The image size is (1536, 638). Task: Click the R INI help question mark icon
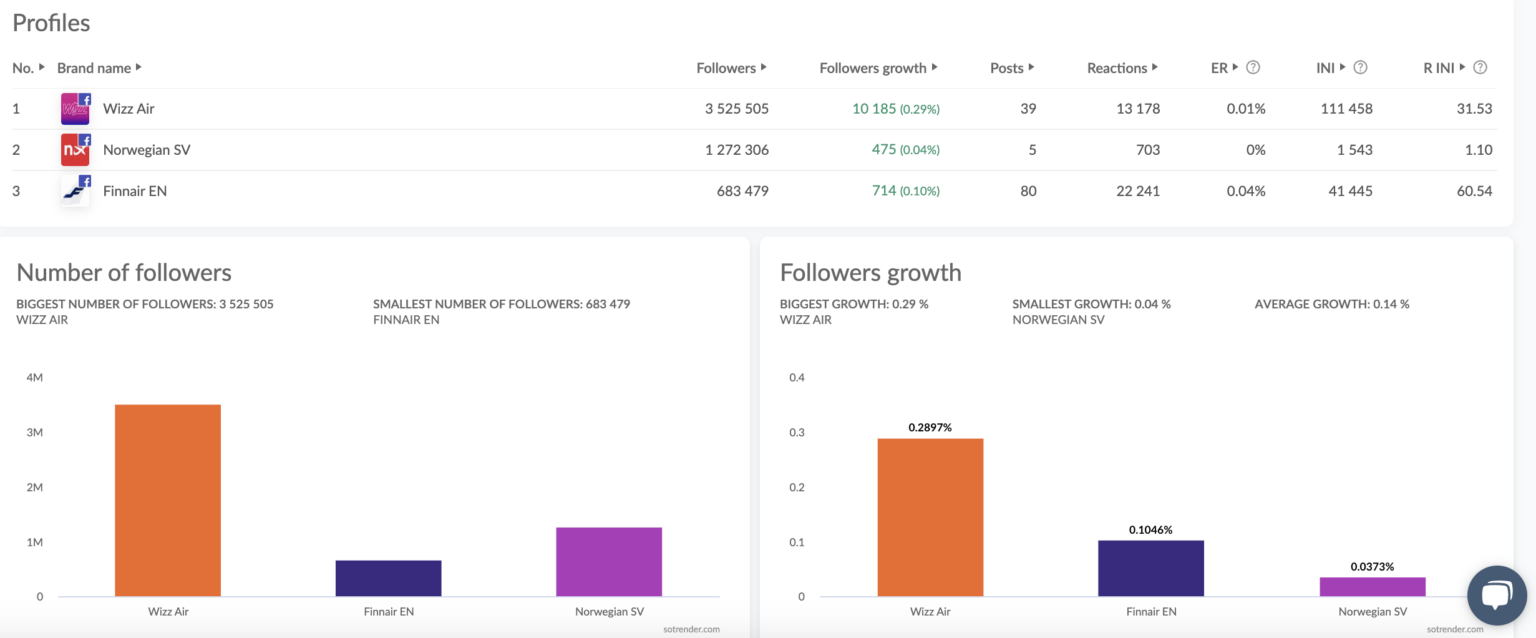pos(1480,68)
